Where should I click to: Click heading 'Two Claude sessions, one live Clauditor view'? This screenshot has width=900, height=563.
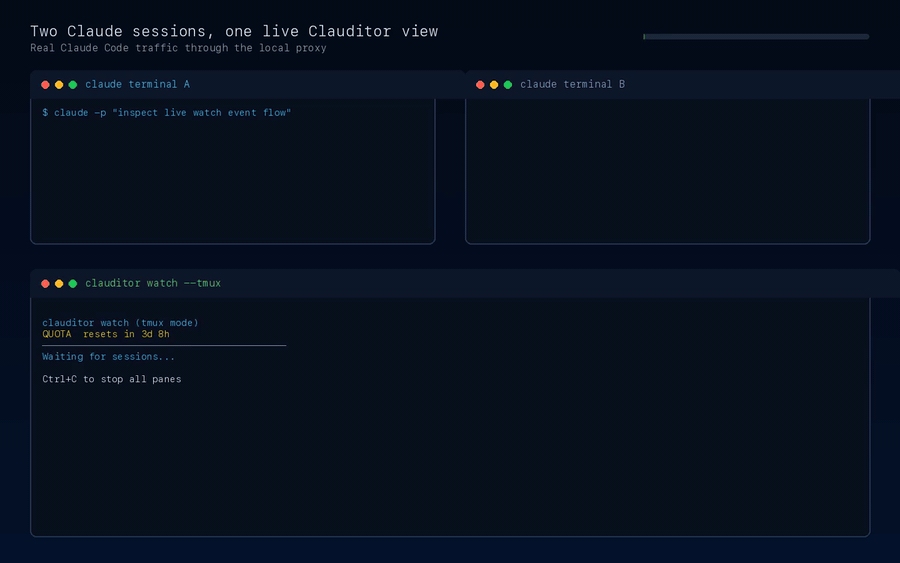click(234, 31)
